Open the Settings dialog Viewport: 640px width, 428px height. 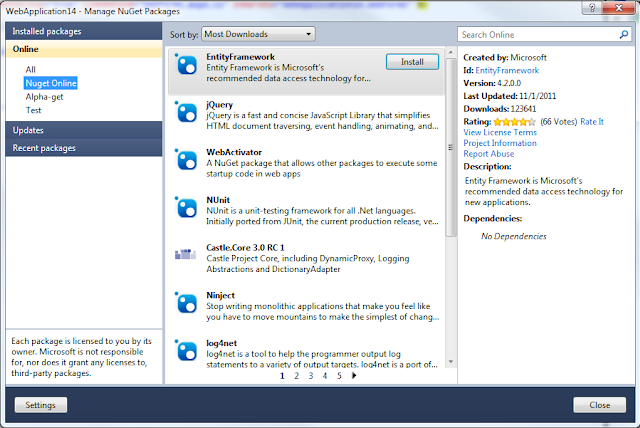point(41,405)
